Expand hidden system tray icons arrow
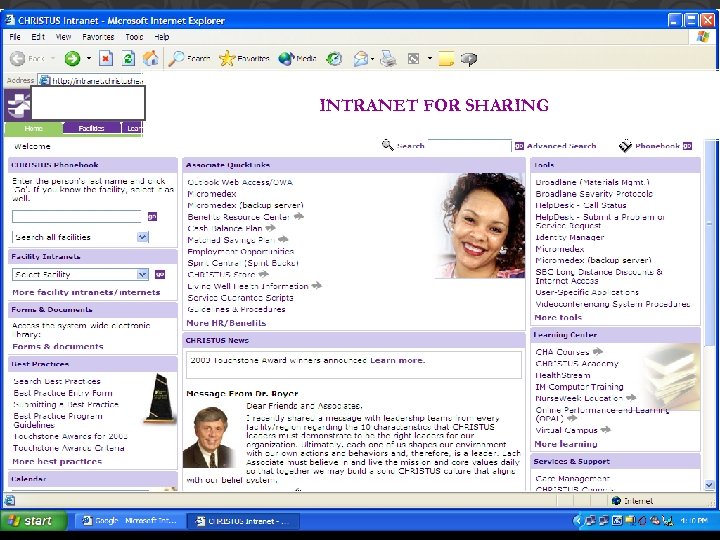This screenshot has width=720, height=540. [x=578, y=521]
